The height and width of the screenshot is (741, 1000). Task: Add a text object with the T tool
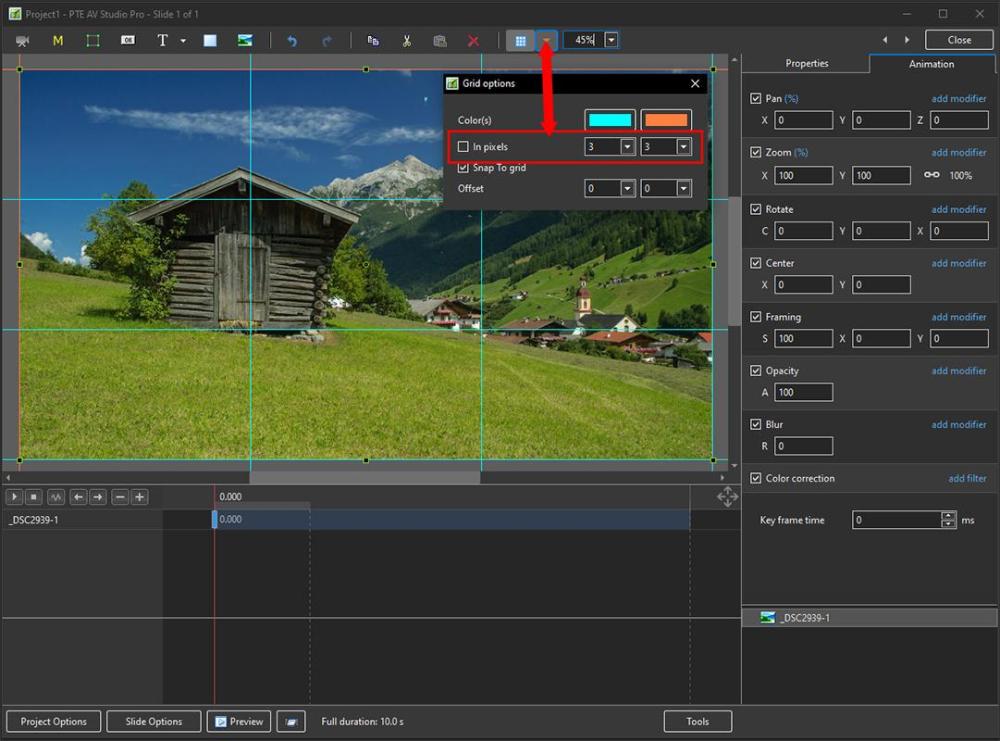point(163,40)
